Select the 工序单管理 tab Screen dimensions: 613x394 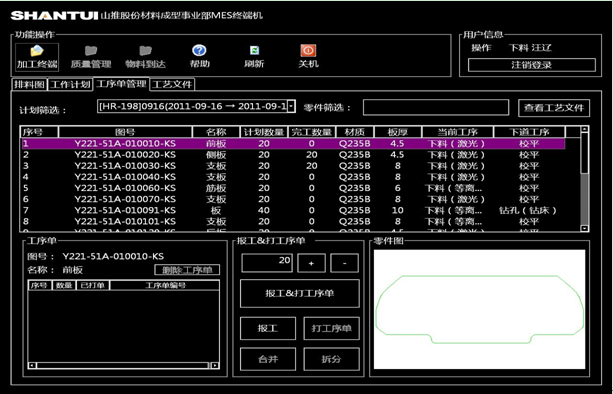point(121,84)
